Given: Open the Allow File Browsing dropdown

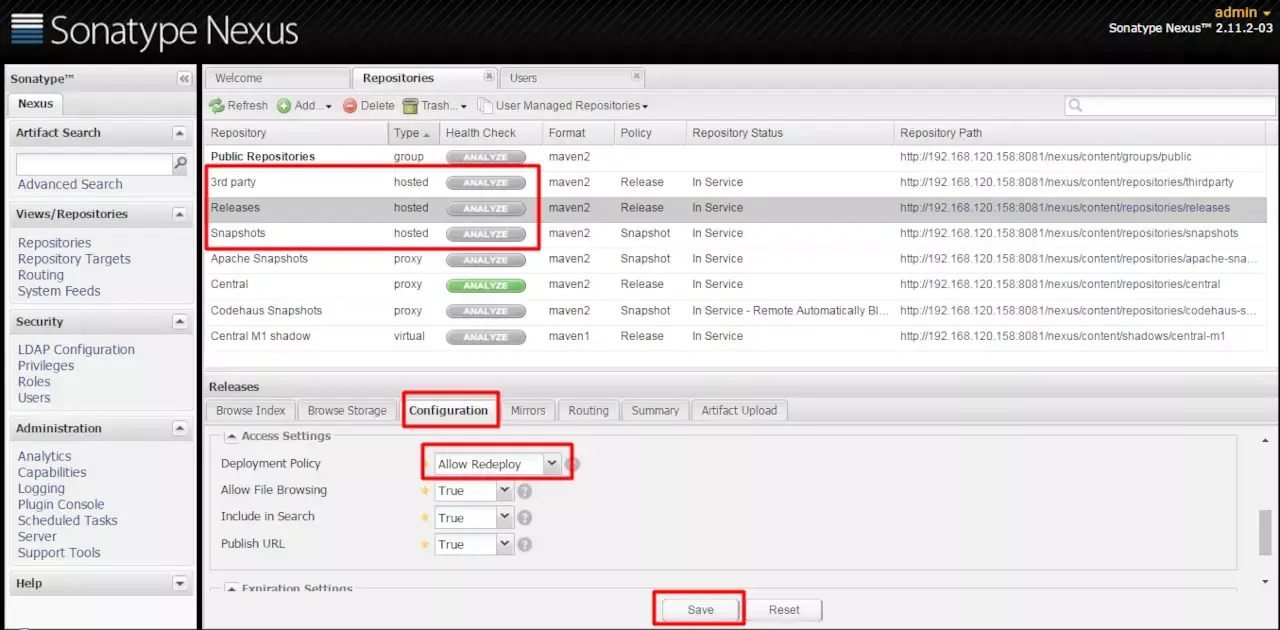Looking at the screenshot, I should (505, 491).
